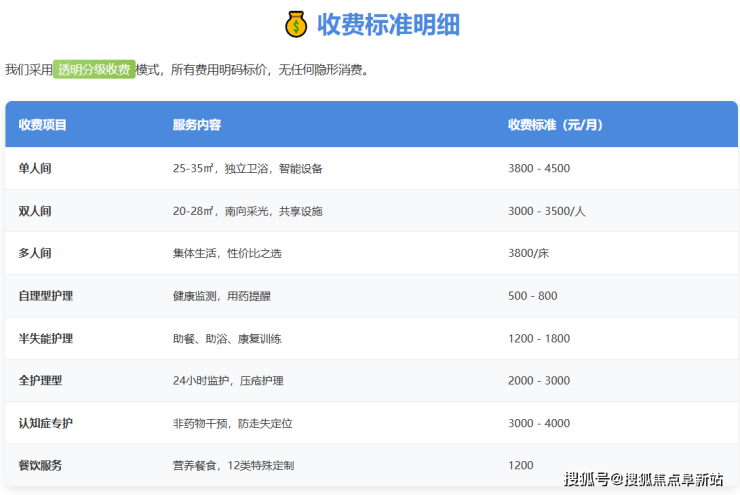Click the 3000 - 3500/人 price cell
The height and width of the screenshot is (495, 740).
tap(546, 211)
